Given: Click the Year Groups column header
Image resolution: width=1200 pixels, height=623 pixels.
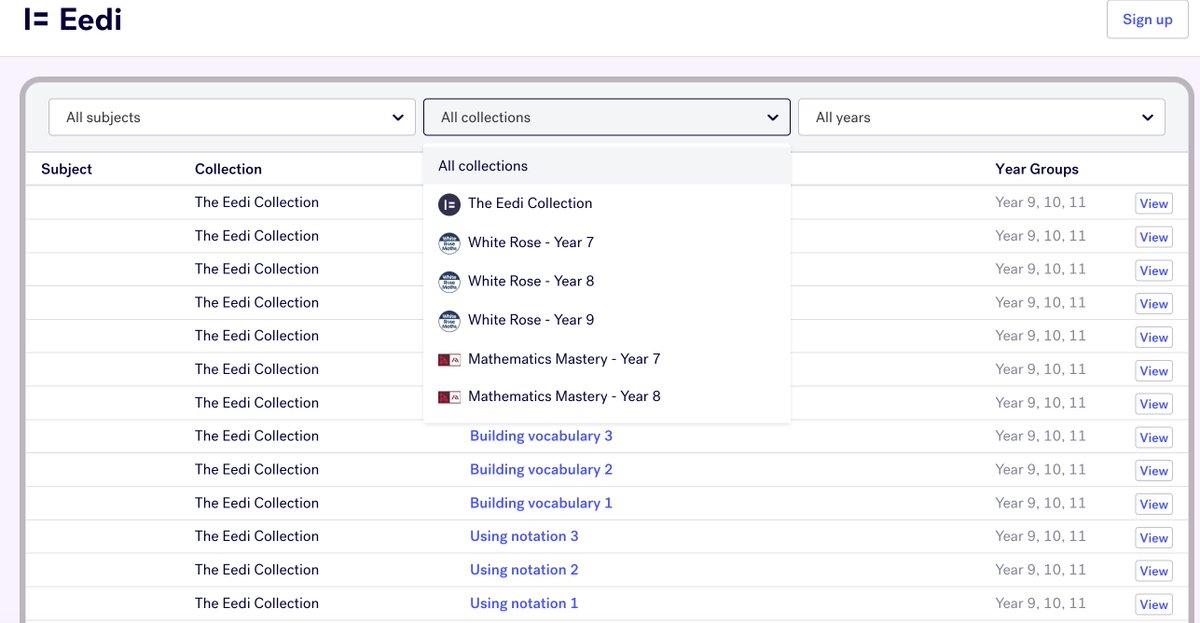Looking at the screenshot, I should 1037,169.
